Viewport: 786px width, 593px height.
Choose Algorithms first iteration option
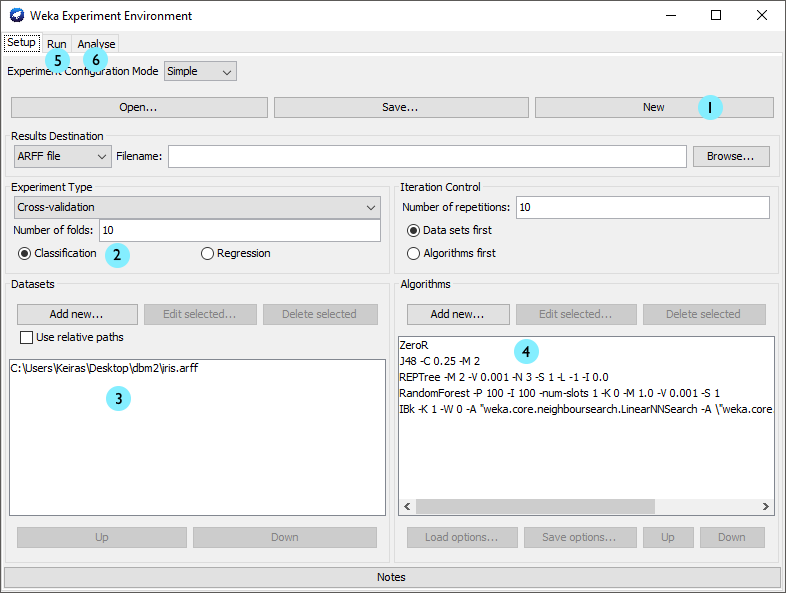click(414, 254)
